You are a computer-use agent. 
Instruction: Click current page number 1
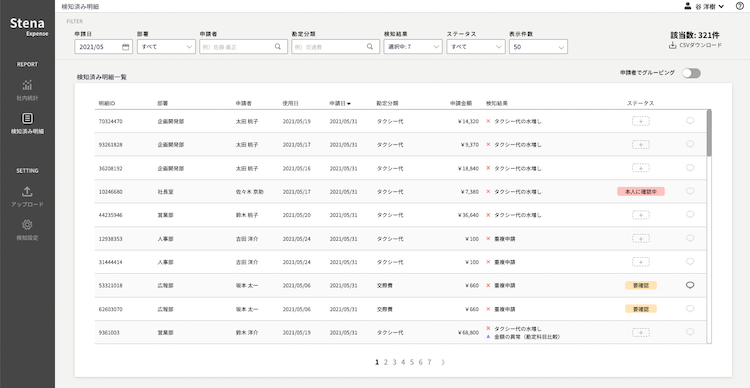tap(377, 362)
